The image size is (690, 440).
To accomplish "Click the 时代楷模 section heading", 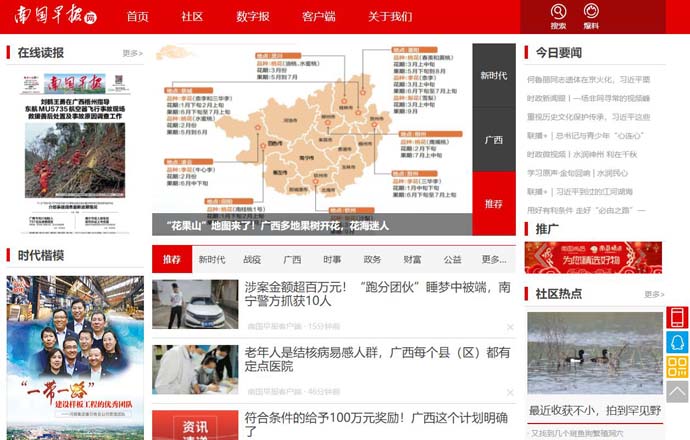I will [x=40, y=255].
